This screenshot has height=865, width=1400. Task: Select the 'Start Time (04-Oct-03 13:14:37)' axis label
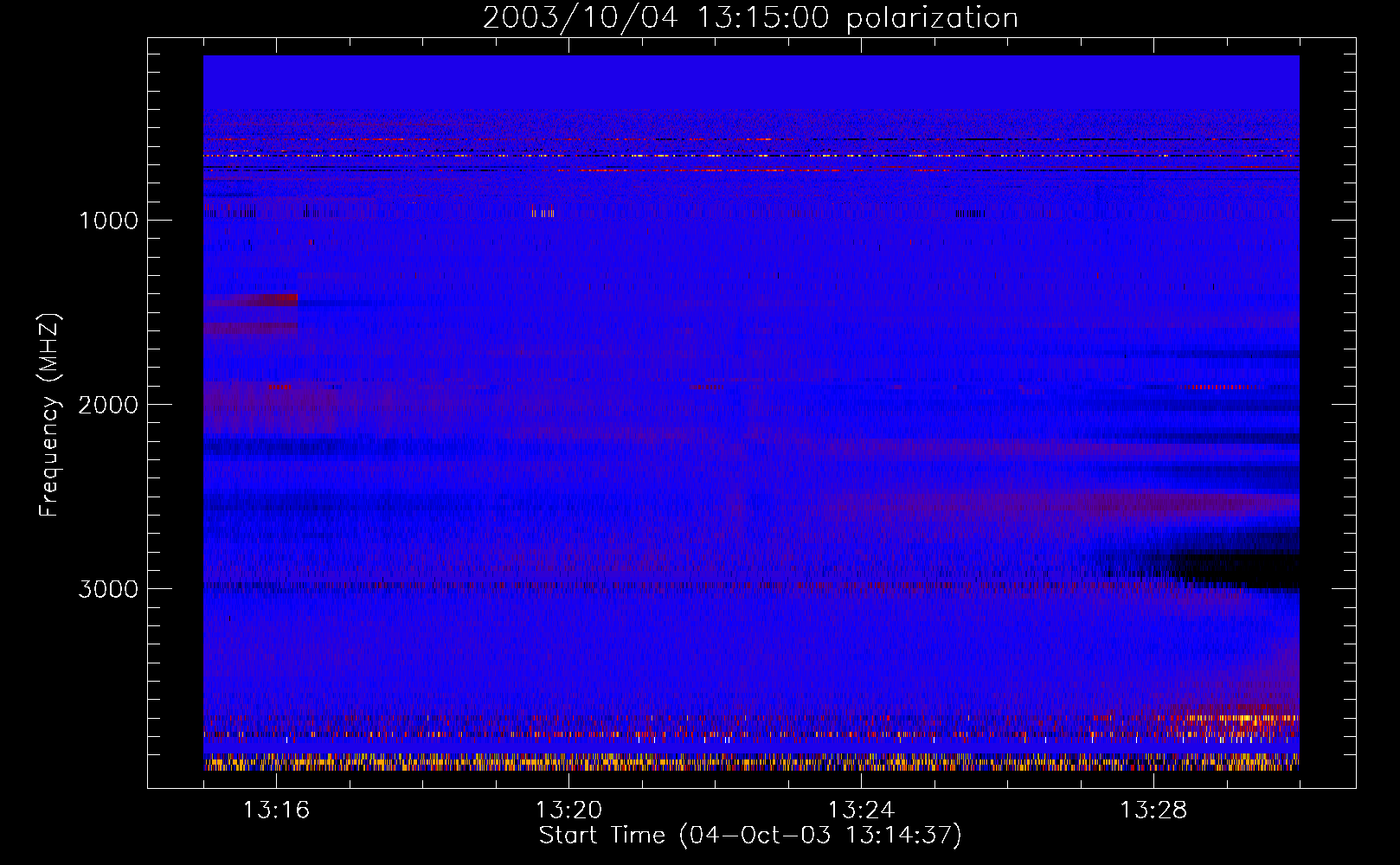pos(750,836)
